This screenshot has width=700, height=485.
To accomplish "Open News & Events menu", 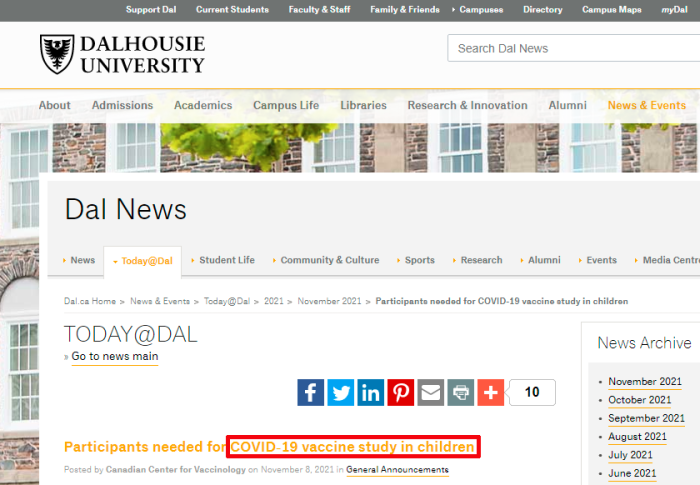I will (647, 105).
